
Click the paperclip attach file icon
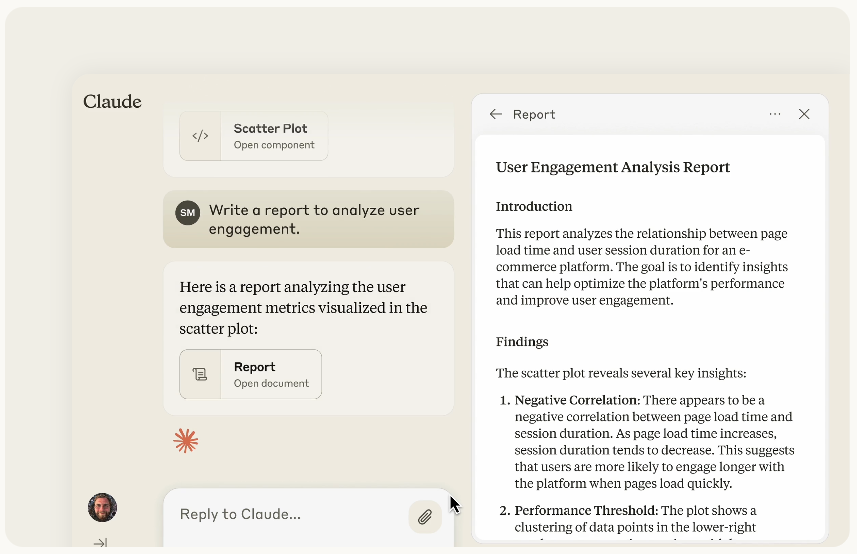tap(425, 517)
